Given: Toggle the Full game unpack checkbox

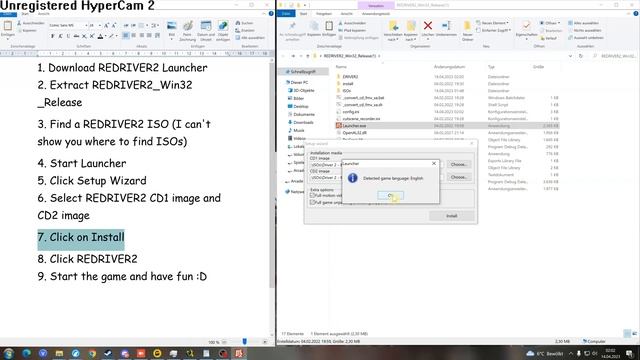Looking at the screenshot, I should click(x=312, y=202).
